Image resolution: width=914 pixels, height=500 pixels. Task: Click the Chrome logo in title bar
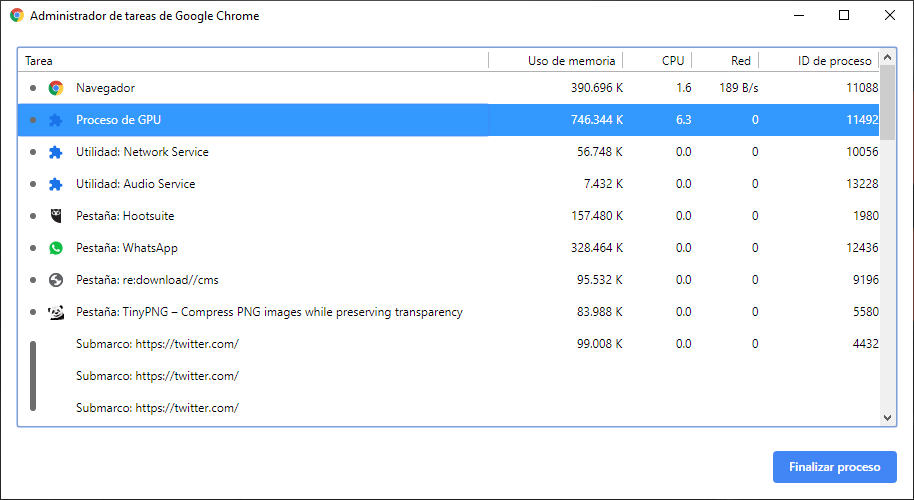tap(17, 16)
